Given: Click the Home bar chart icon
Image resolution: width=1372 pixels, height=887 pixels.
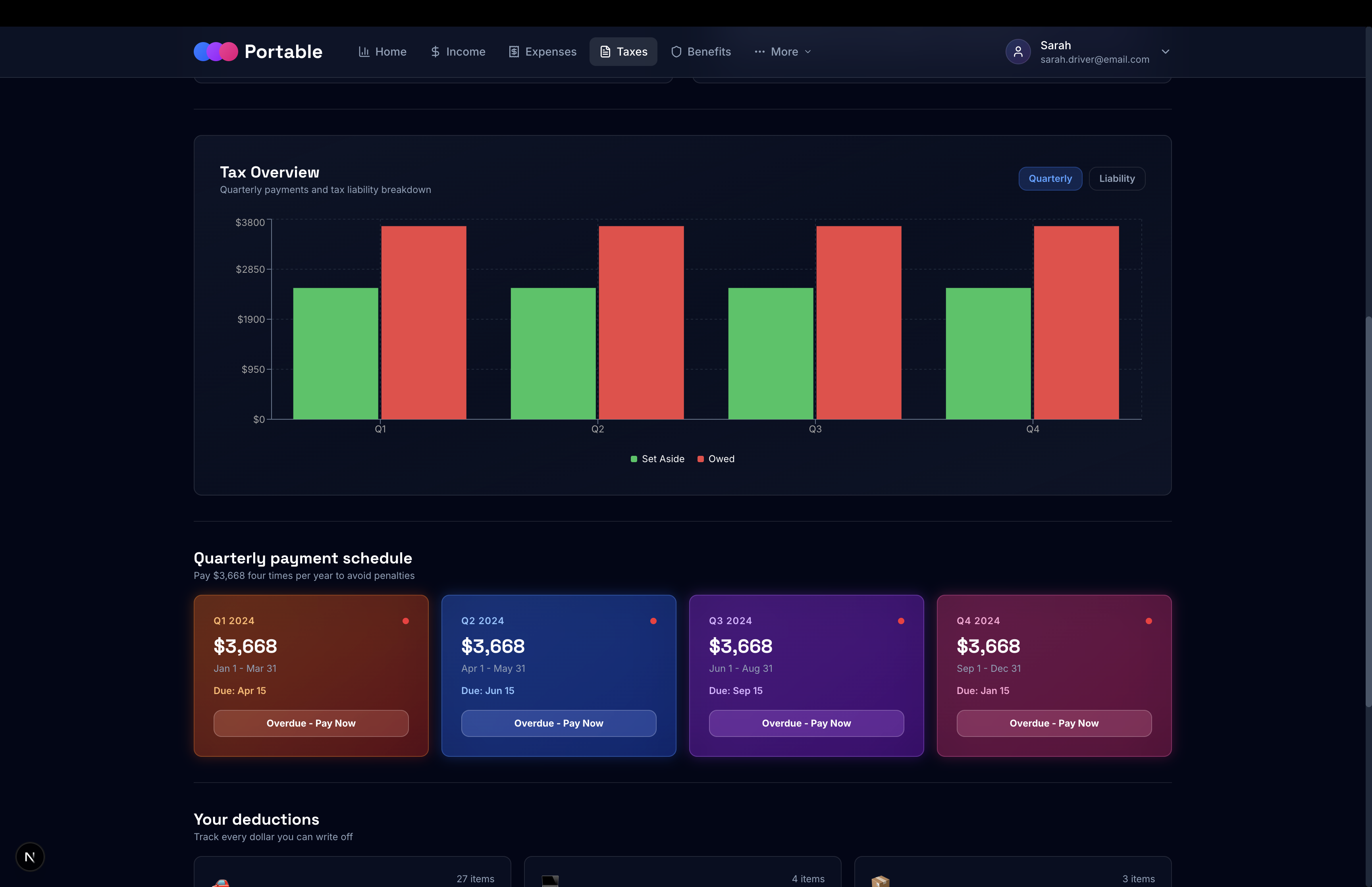Looking at the screenshot, I should coord(364,52).
